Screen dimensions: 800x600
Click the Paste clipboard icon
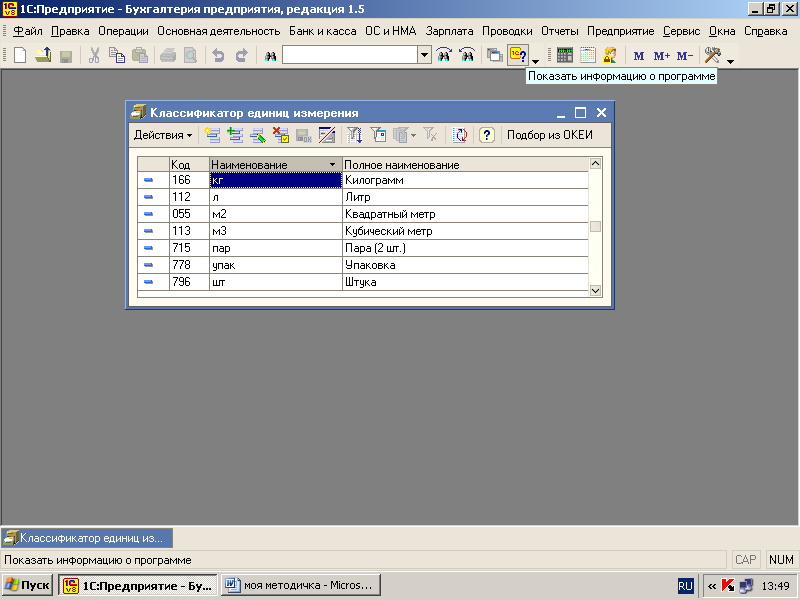[140, 55]
